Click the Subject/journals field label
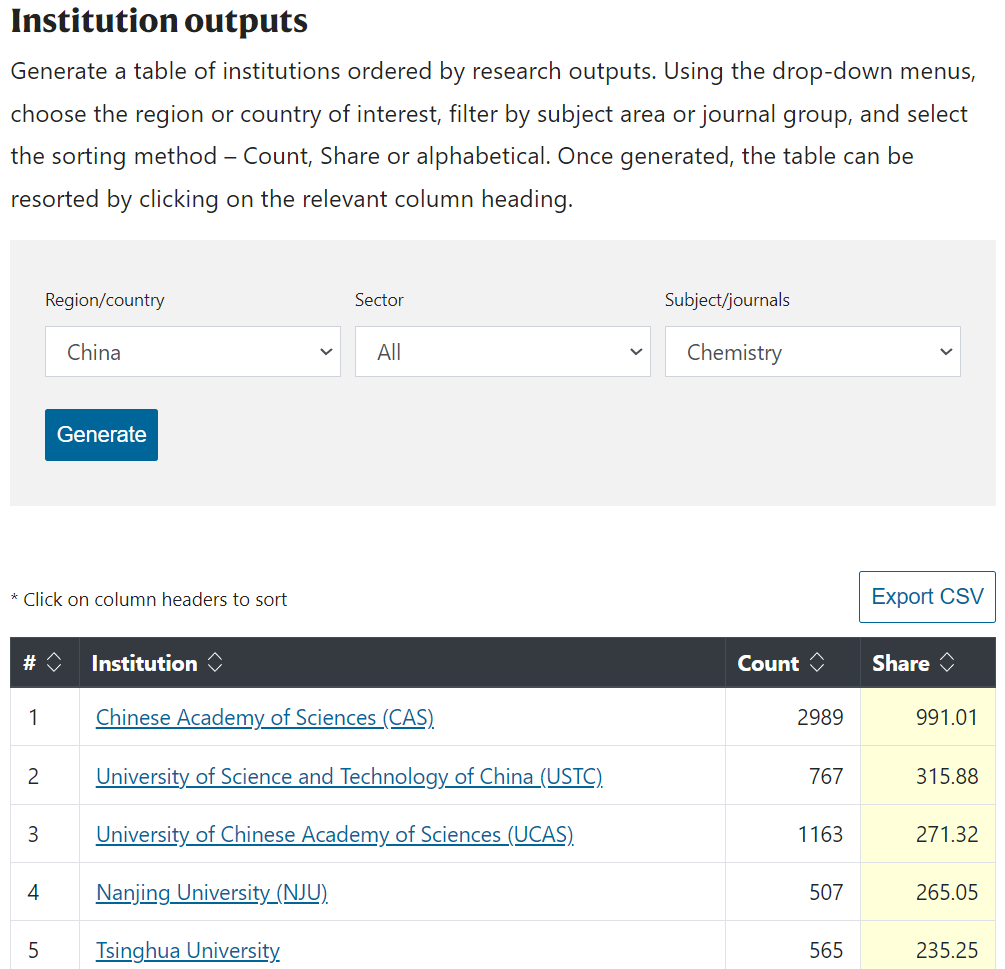1005x969 pixels. point(727,300)
